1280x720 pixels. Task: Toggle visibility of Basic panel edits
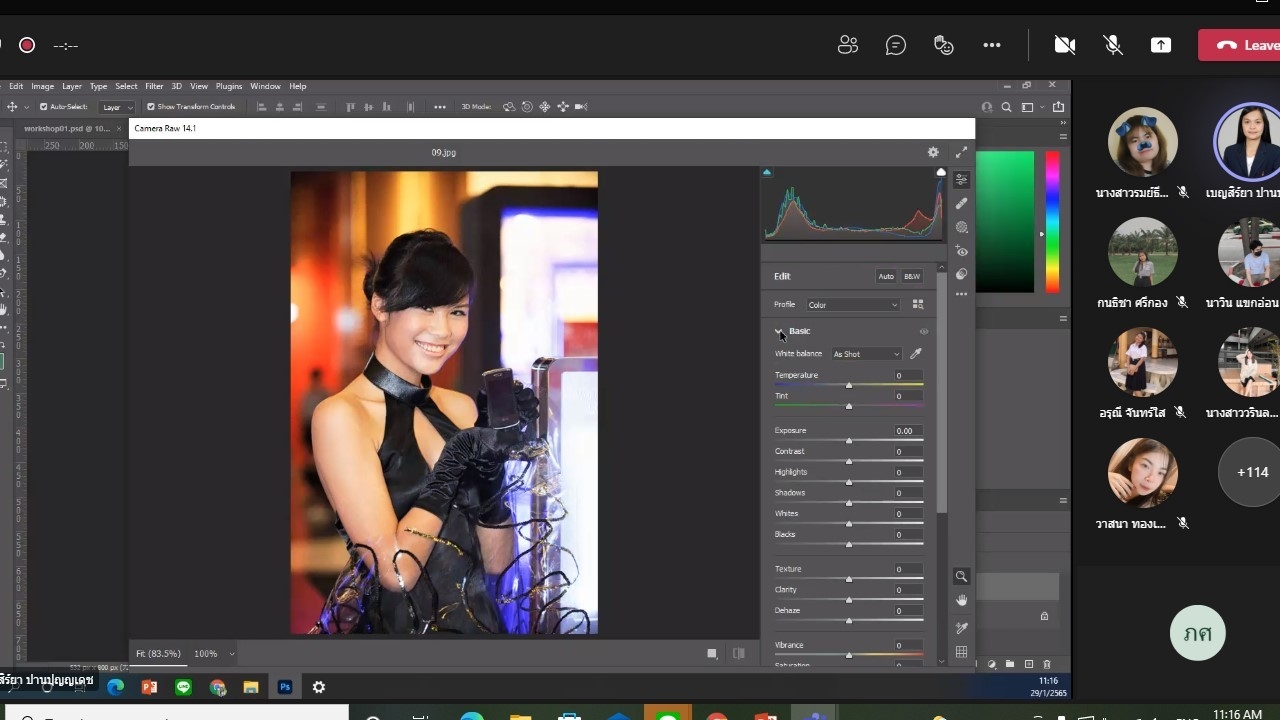click(924, 331)
